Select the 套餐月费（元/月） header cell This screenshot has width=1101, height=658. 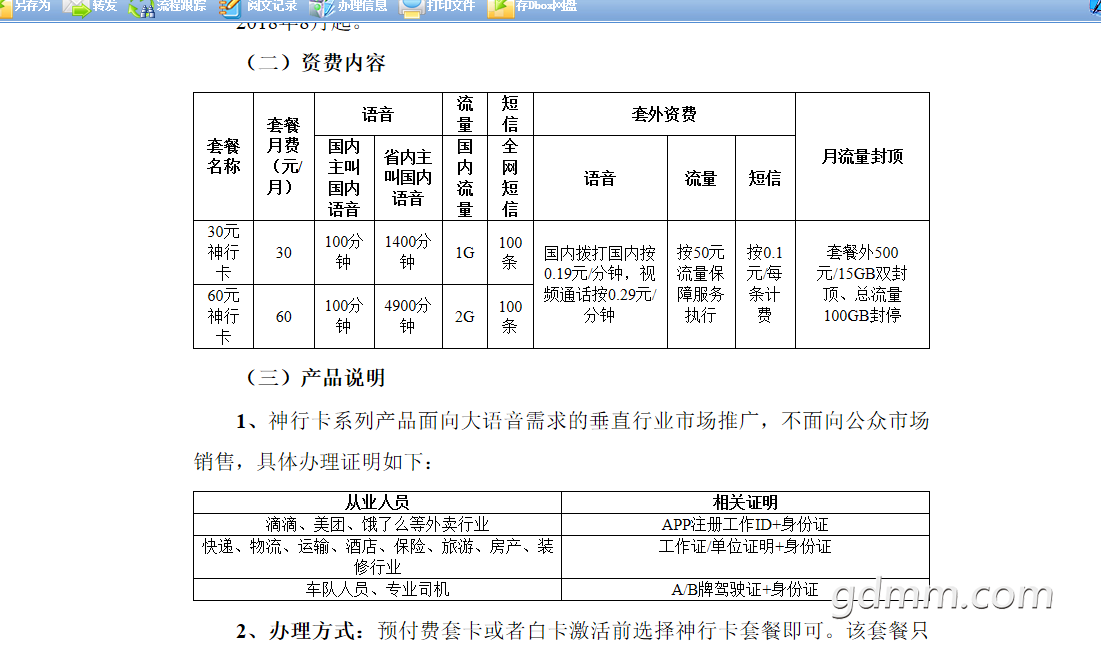coord(284,157)
